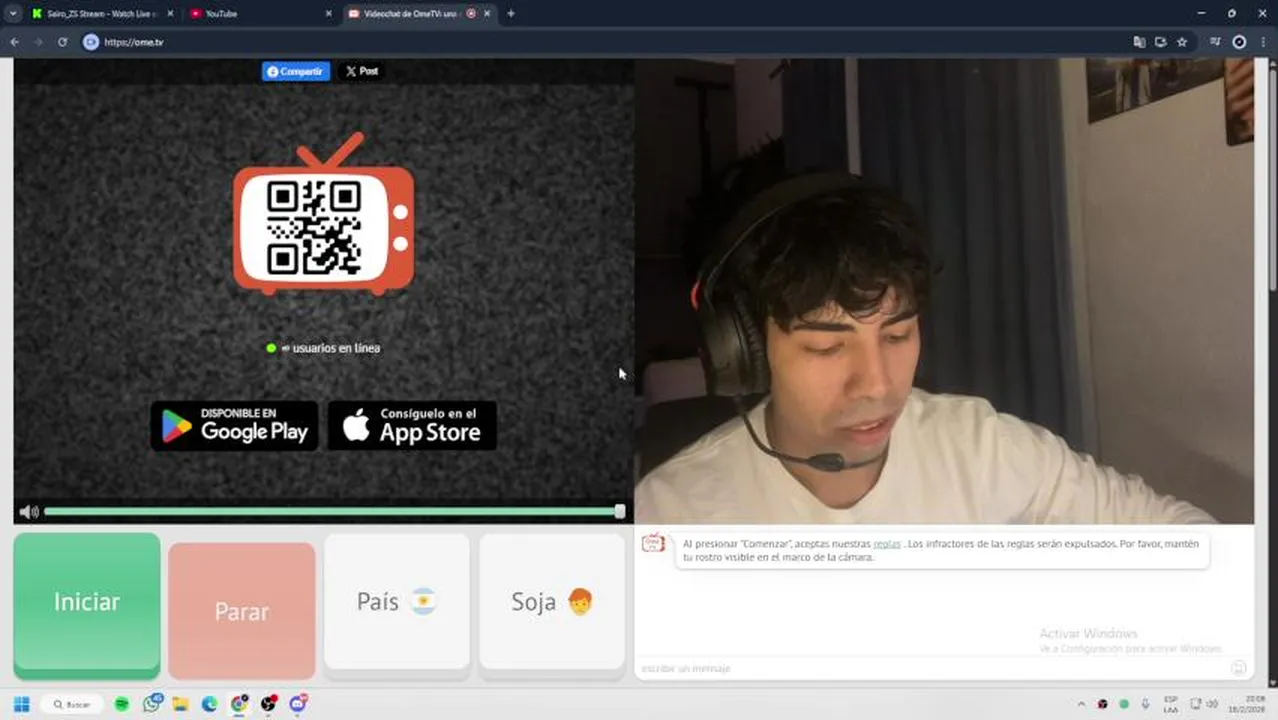Viewport: 1278px width, 720px height.
Task: Click the volume slider handle
Action: 620,511
